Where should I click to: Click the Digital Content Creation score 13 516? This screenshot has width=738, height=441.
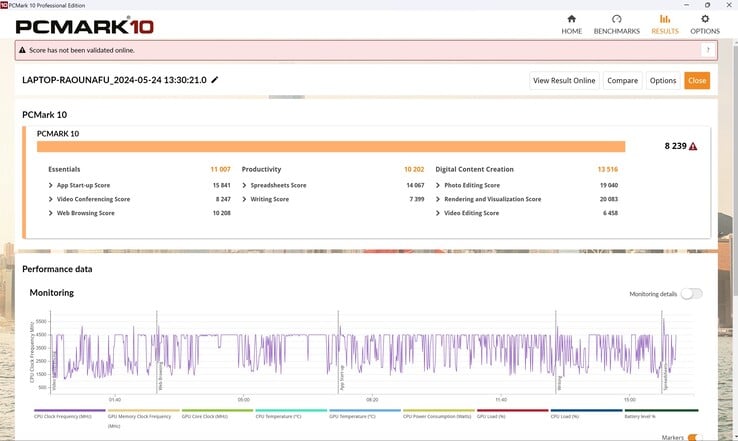click(608, 169)
